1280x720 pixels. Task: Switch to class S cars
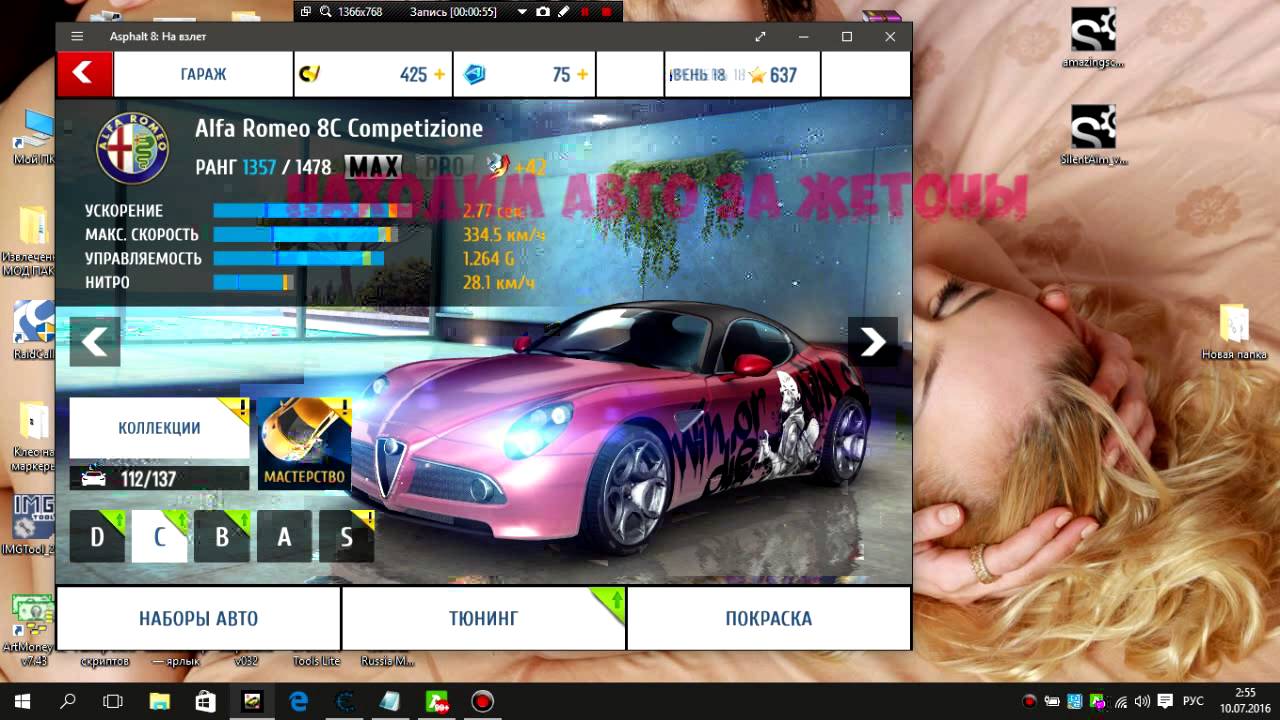click(346, 537)
